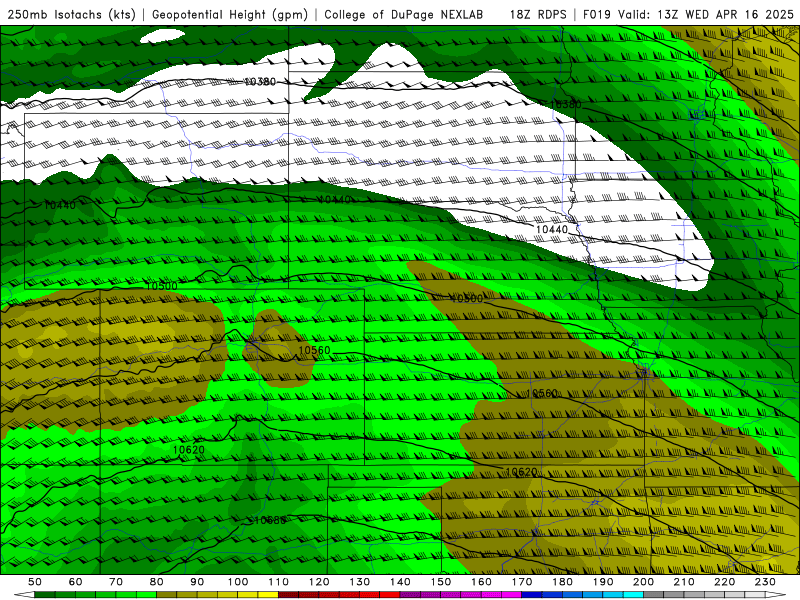The width and height of the screenshot is (800, 600).
Task: Click the 140 legend label
Action: click(401, 582)
